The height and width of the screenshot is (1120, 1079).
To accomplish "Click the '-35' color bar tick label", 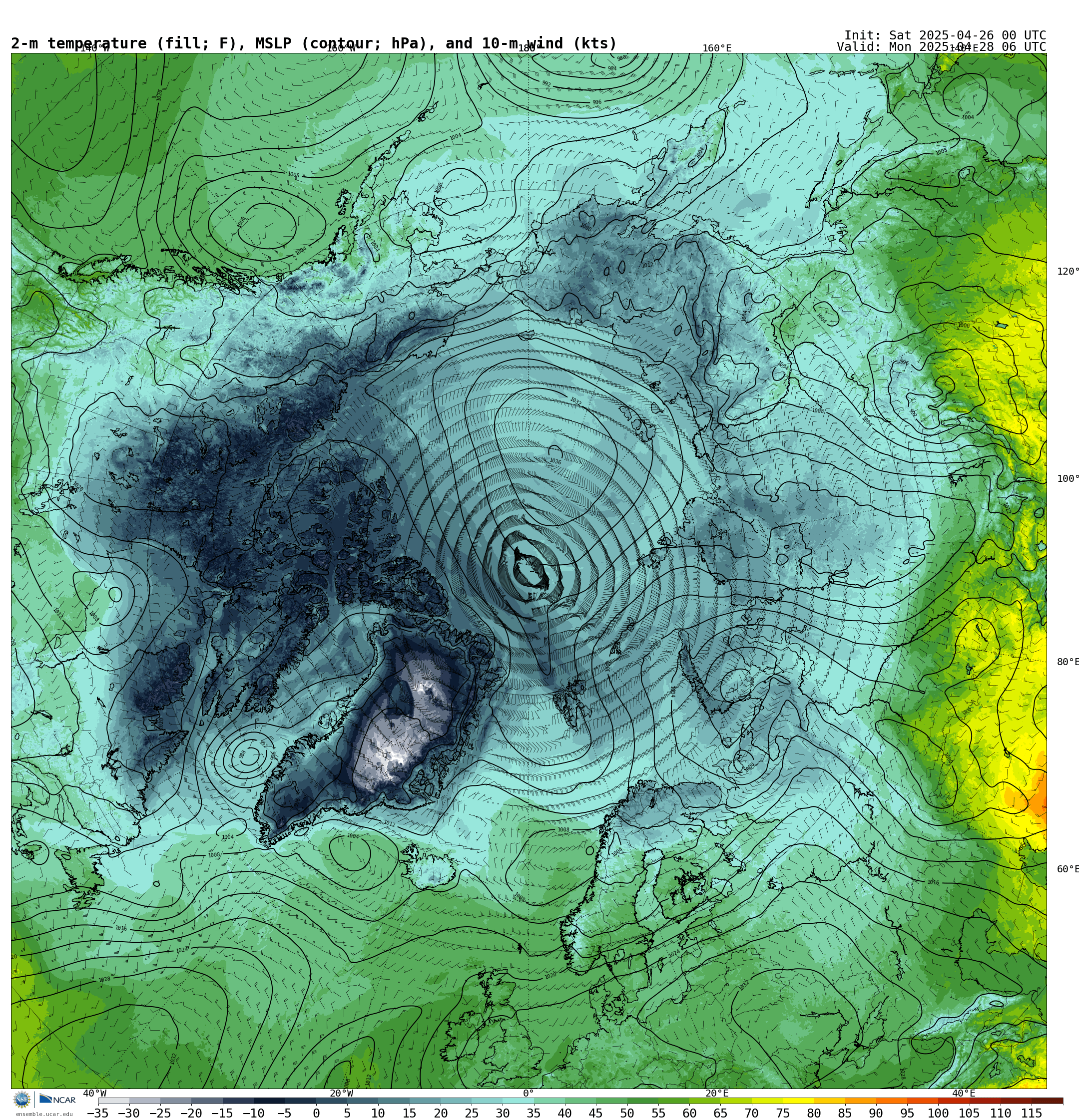I will [x=98, y=1113].
